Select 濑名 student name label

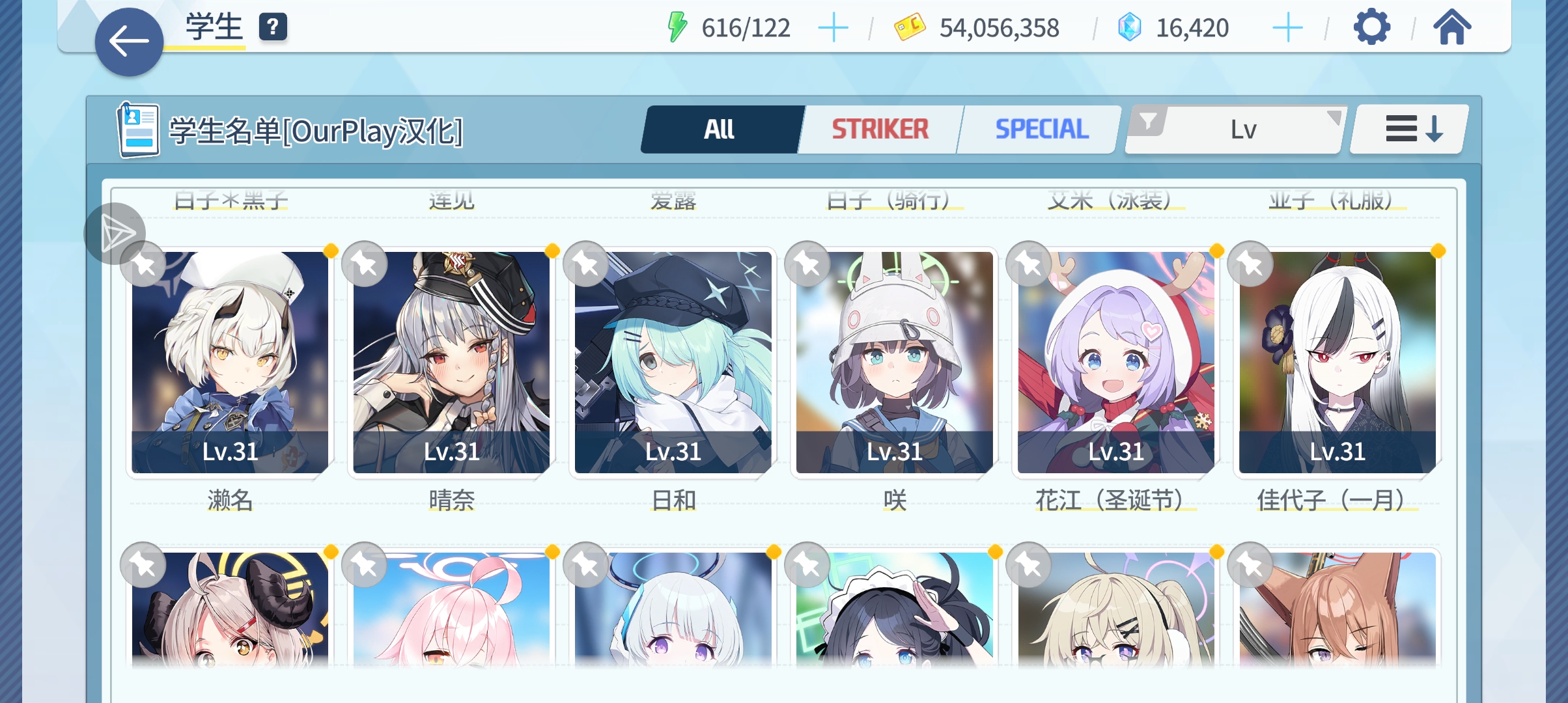coord(230,501)
